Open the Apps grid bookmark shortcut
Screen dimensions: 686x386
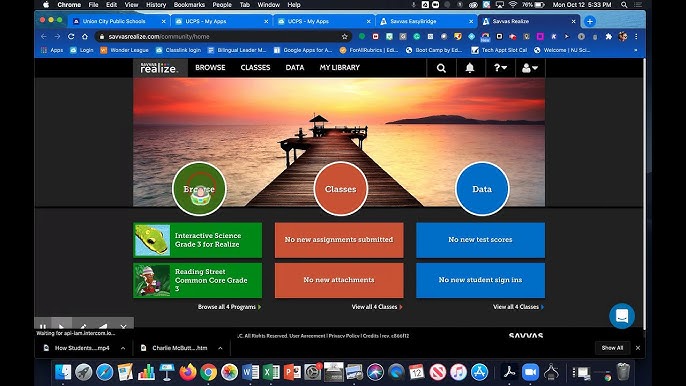pos(52,50)
